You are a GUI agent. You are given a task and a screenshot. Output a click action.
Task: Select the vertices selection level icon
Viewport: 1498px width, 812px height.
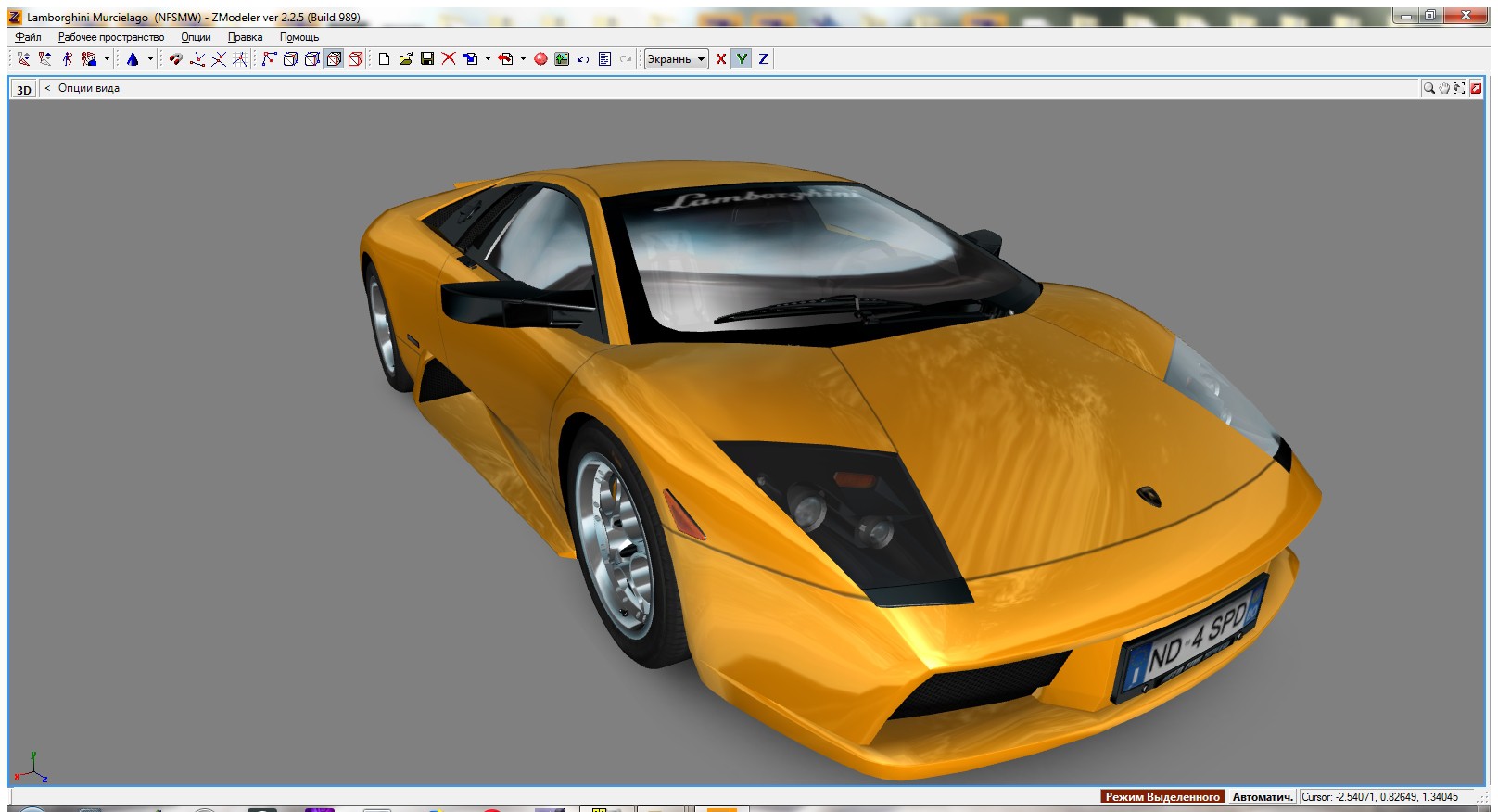[x=23, y=58]
